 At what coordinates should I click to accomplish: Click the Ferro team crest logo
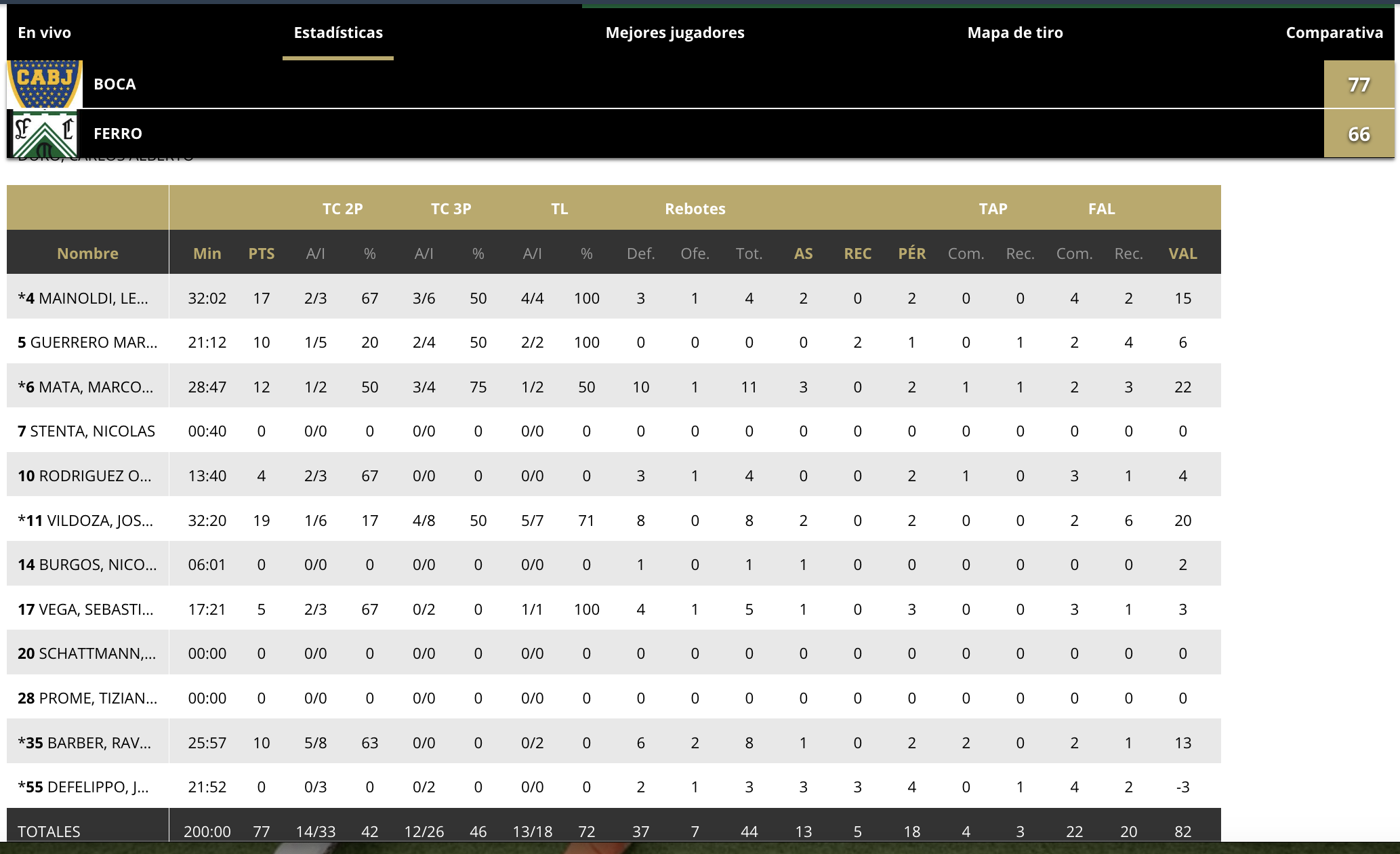click(x=45, y=134)
